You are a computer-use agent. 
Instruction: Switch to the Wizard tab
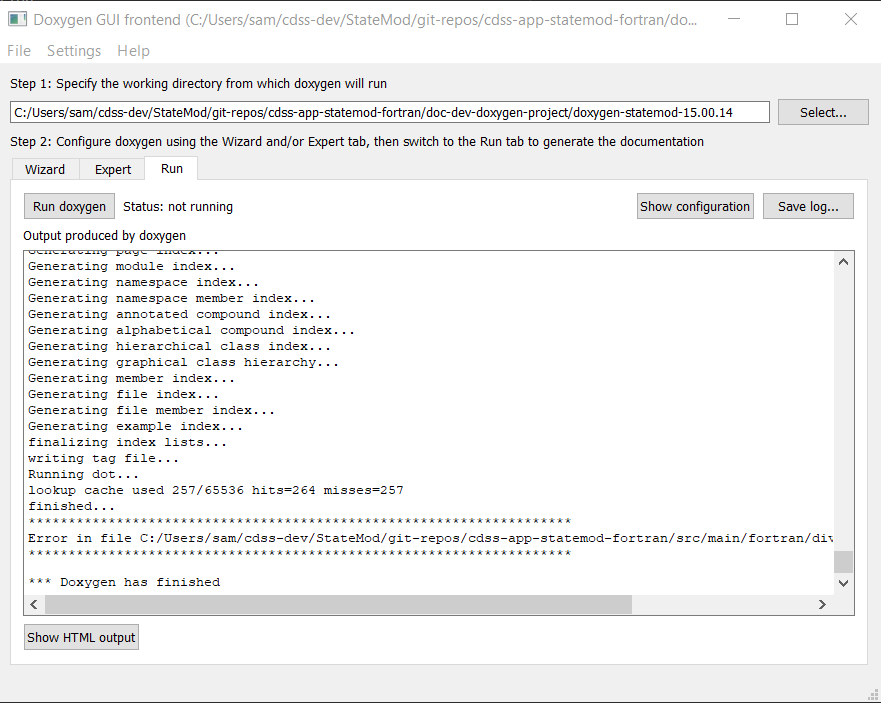click(45, 169)
